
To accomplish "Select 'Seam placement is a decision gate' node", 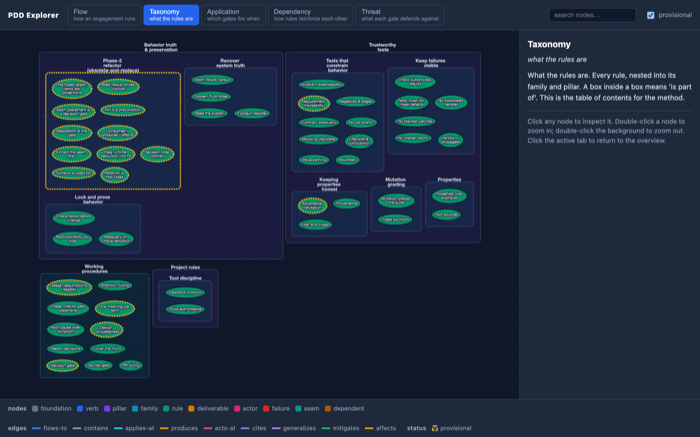I will 74,112.
